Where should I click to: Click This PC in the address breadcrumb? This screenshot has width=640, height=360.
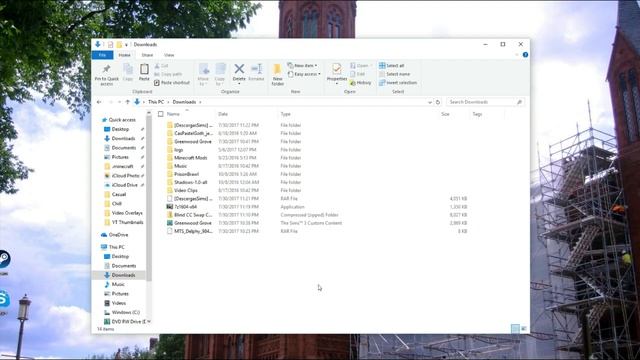click(156, 102)
